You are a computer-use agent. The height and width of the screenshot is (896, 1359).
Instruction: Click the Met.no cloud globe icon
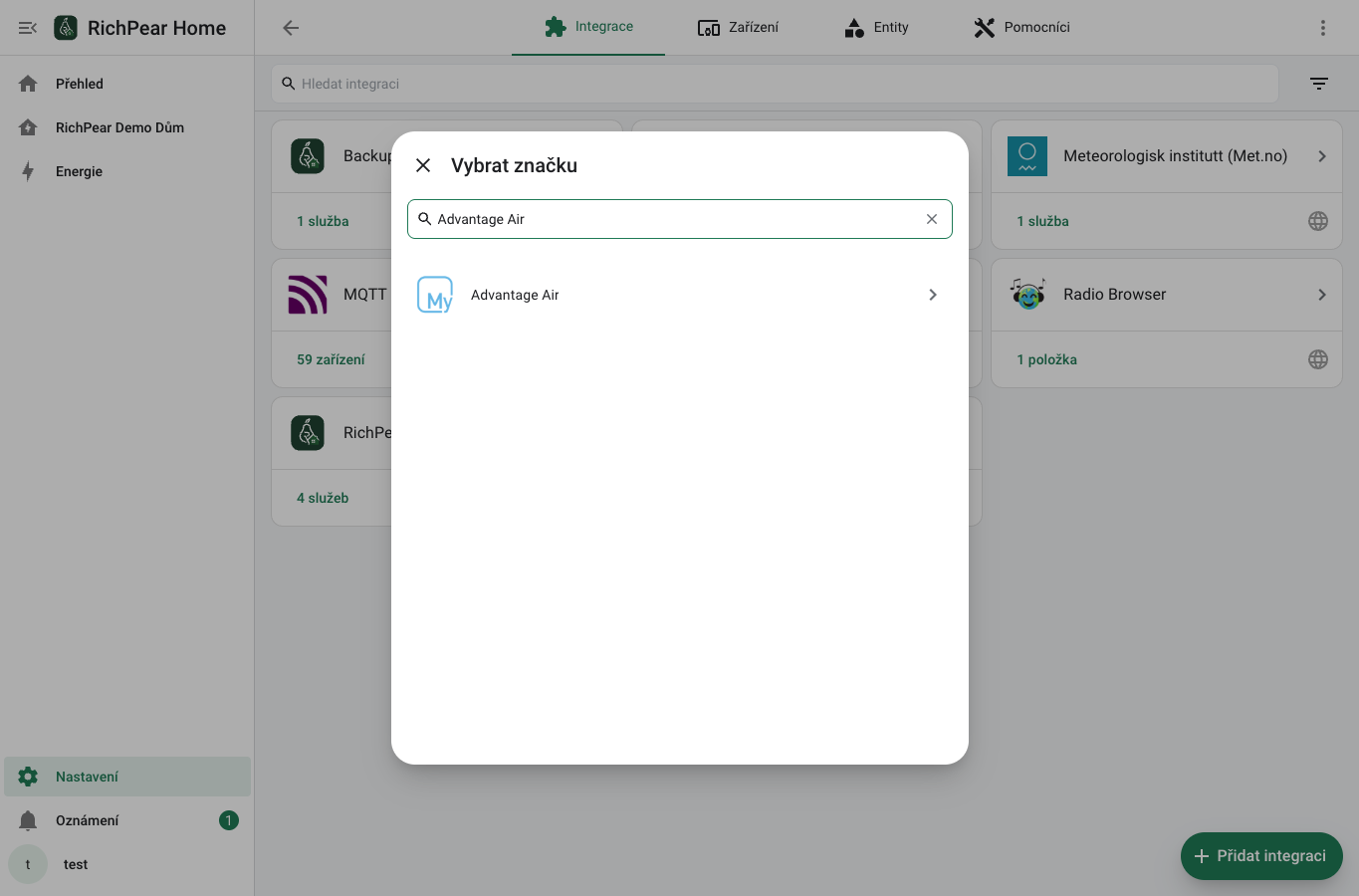1318,221
